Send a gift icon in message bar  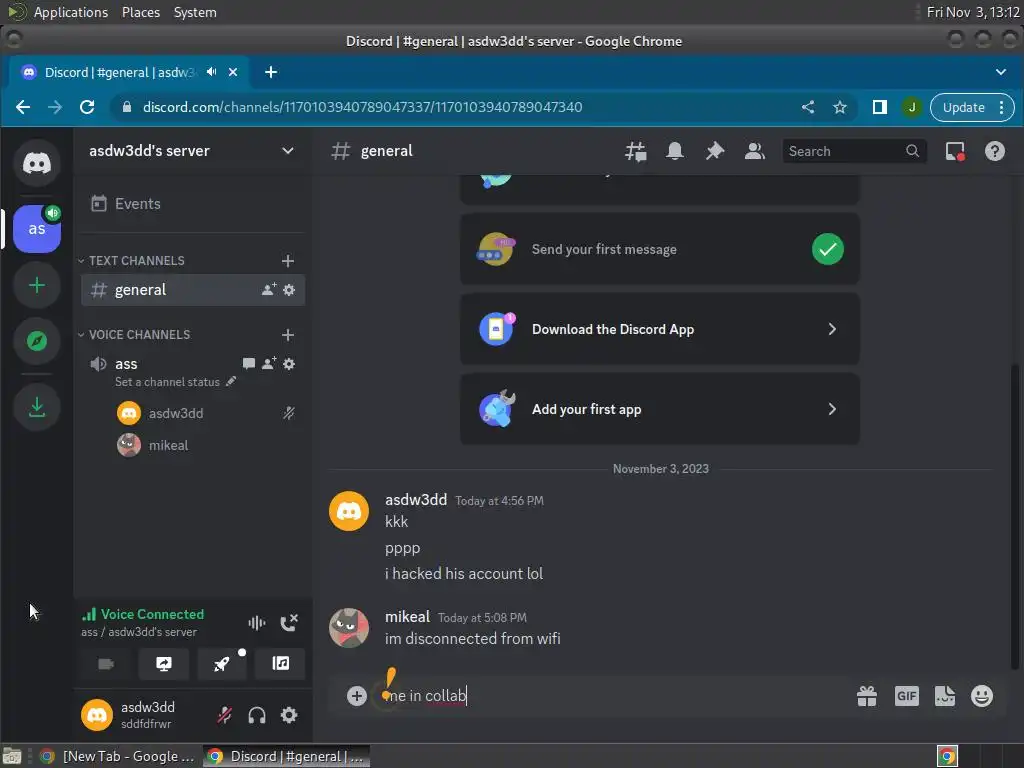(x=867, y=696)
